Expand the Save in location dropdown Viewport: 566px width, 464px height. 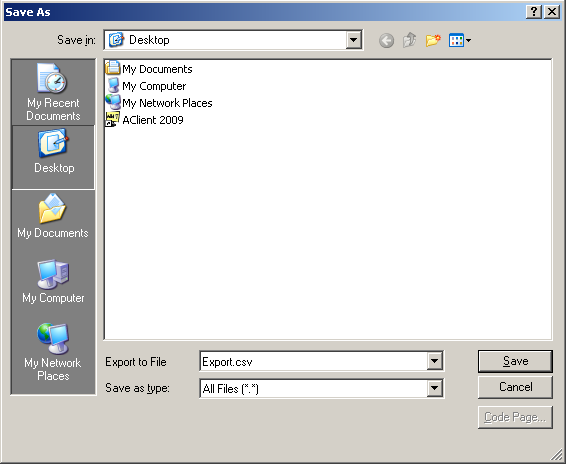coord(353,40)
